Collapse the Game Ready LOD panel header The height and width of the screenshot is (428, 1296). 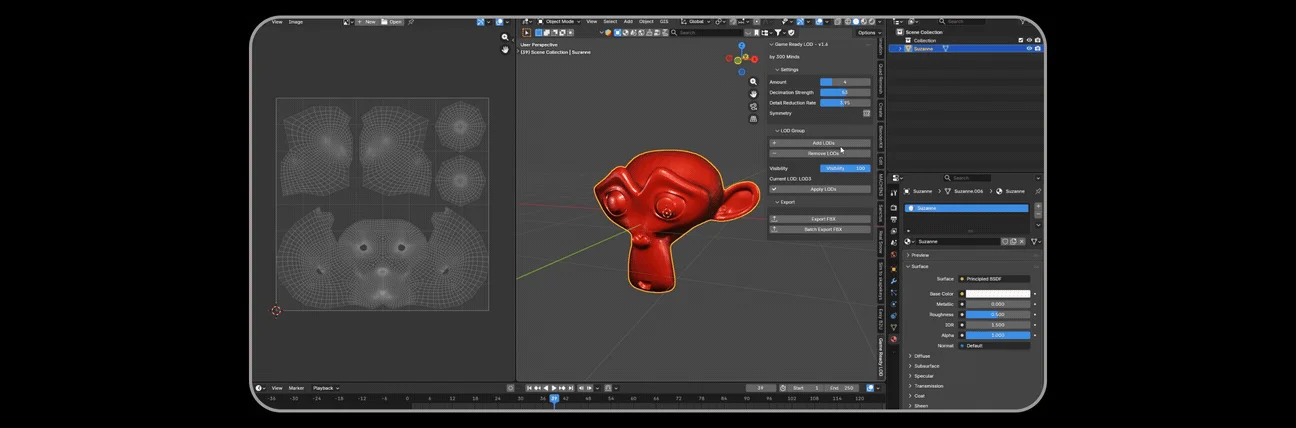click(x=800, y=44)
